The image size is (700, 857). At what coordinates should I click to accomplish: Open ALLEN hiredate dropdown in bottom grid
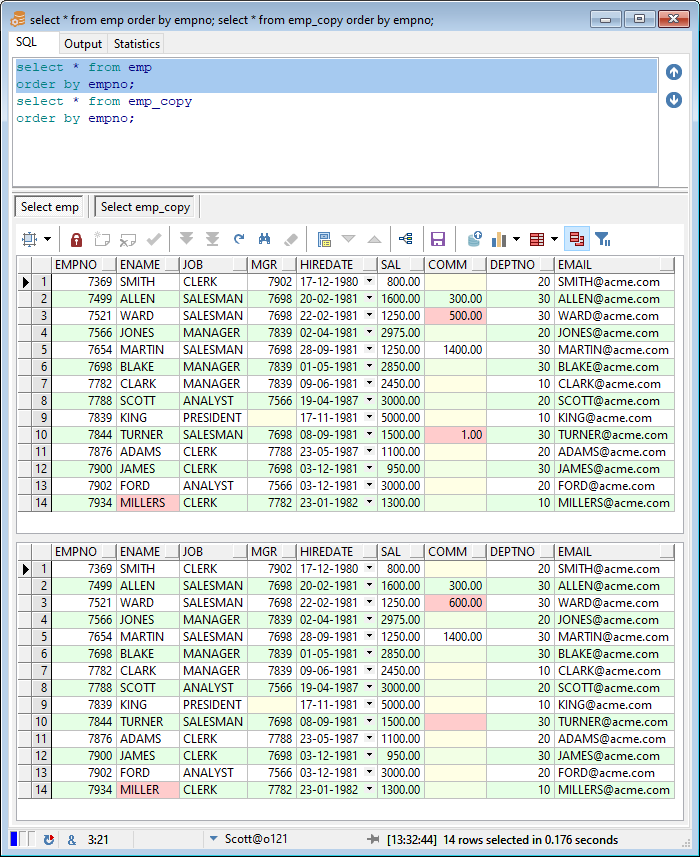click(369, 585)
